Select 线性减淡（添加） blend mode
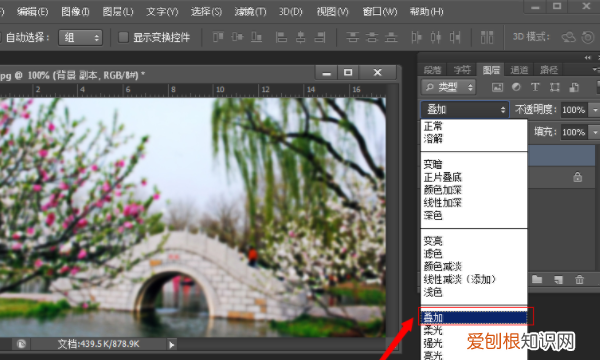Screen dimensions: 600x360 (x=474, y=279)
